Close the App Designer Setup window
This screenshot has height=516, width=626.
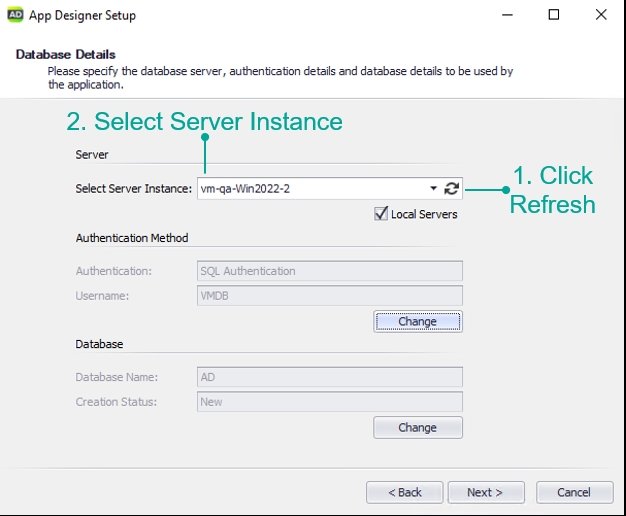click(601, 15)
